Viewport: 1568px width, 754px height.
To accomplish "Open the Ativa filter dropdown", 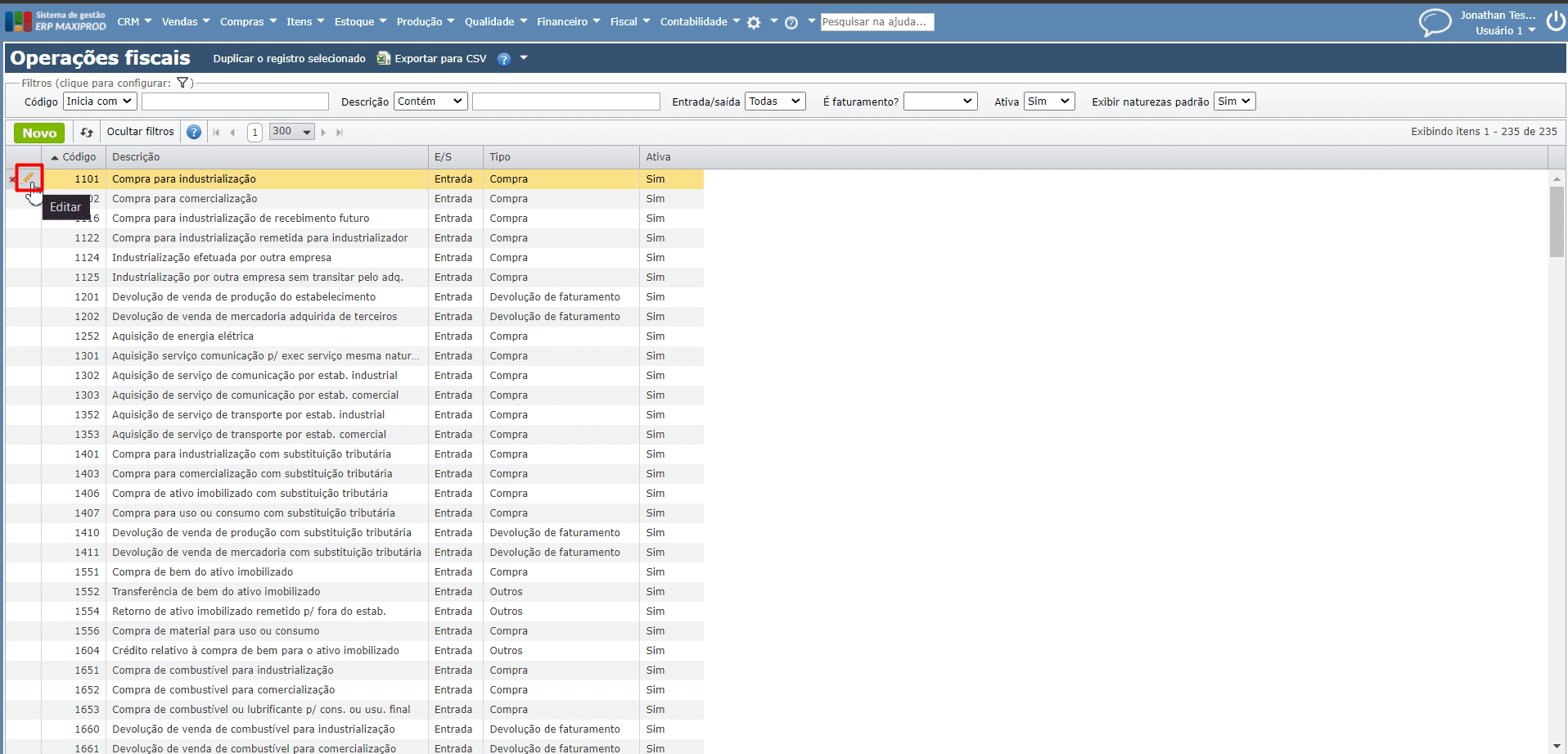I will (x=1049, y=102).
